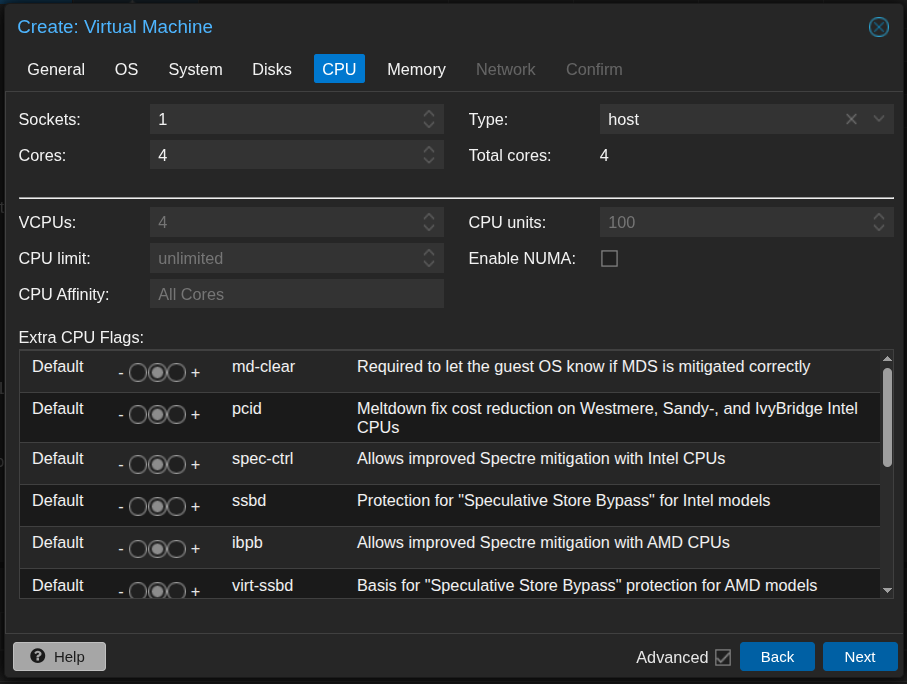
Task: Switch to the Memory tab
Action: coord(416,69)
